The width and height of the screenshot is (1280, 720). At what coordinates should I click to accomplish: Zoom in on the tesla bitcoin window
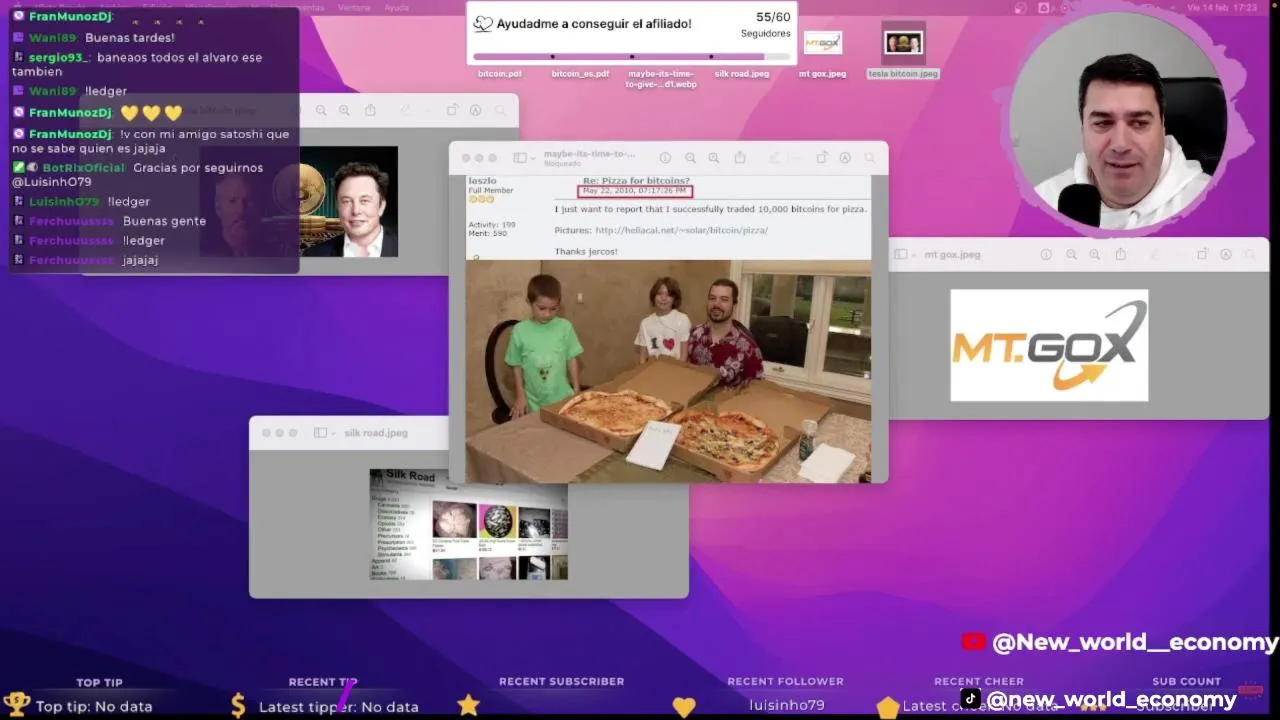[x=344, y=111]
